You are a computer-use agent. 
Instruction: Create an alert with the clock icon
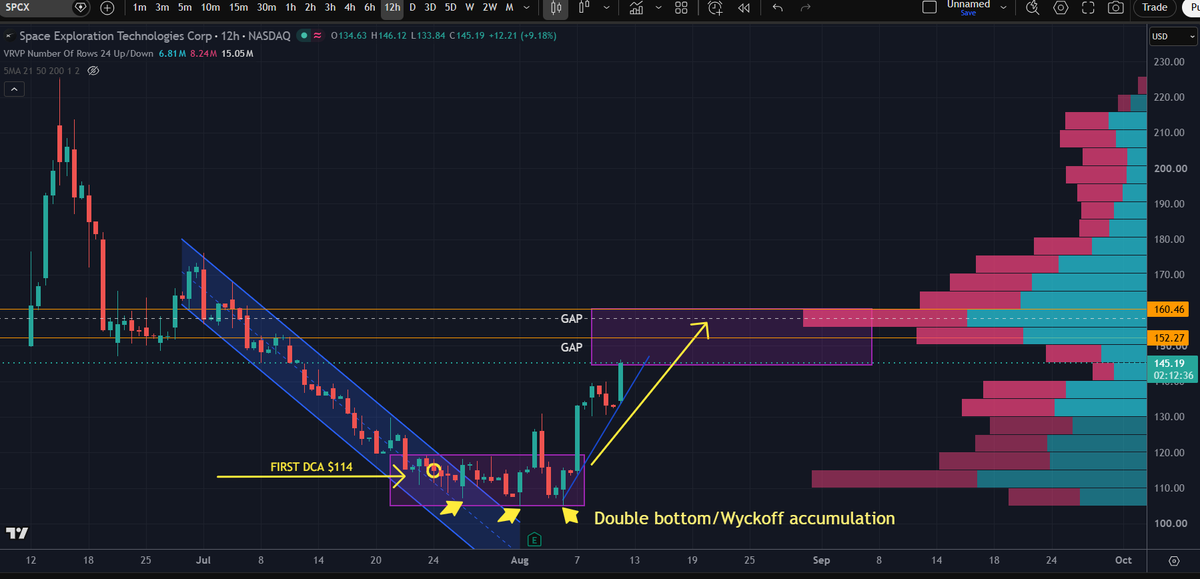pyautogui.click(x=715, y=7)
